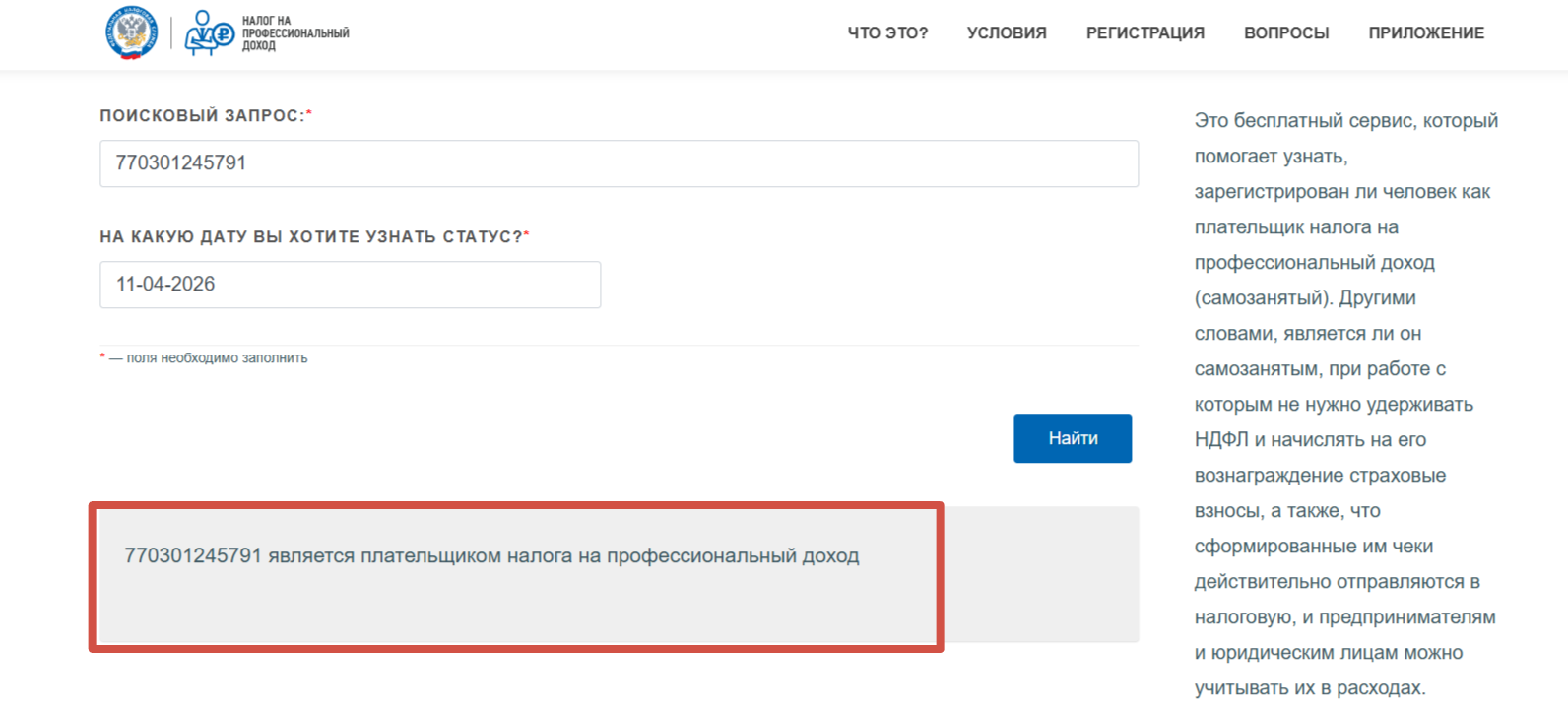The image size is (1568, 711).
Task: Click the 'Поисковый запрос' field label
Action: tap(202, 116)
